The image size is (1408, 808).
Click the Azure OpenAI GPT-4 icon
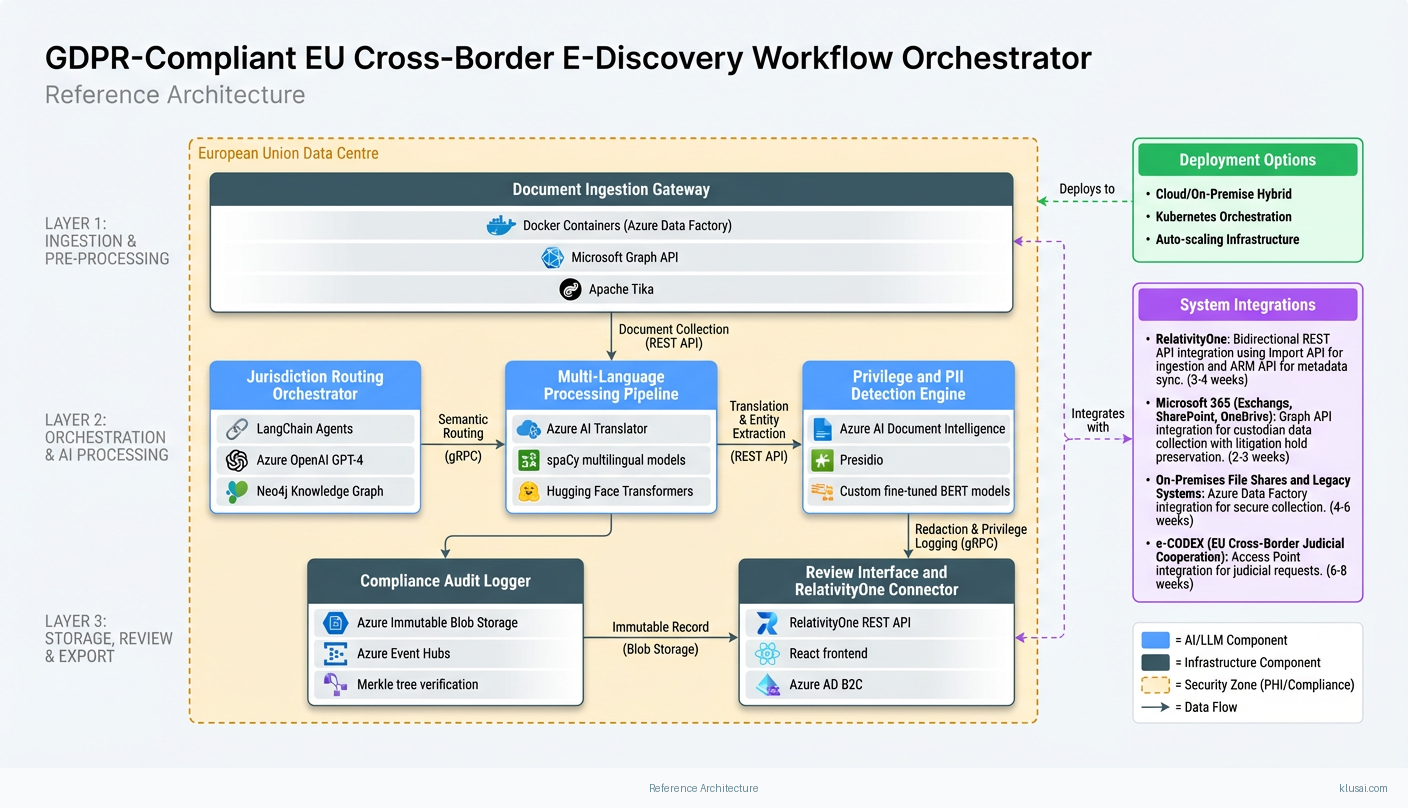point(237,460)
